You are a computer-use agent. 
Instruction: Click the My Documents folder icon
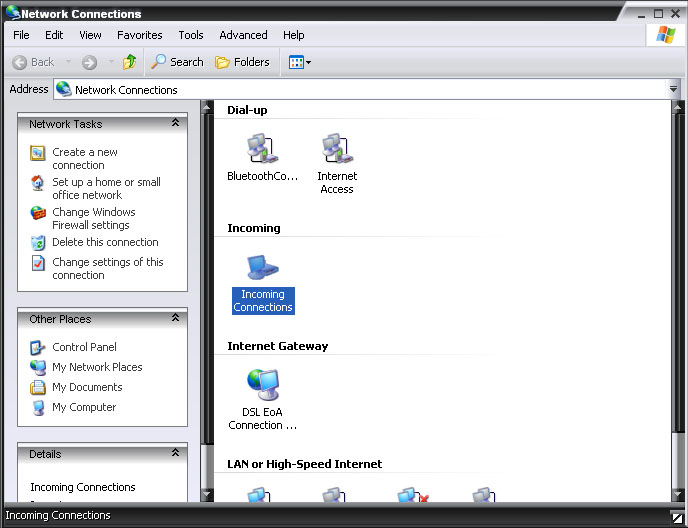(x=38, y=388)
